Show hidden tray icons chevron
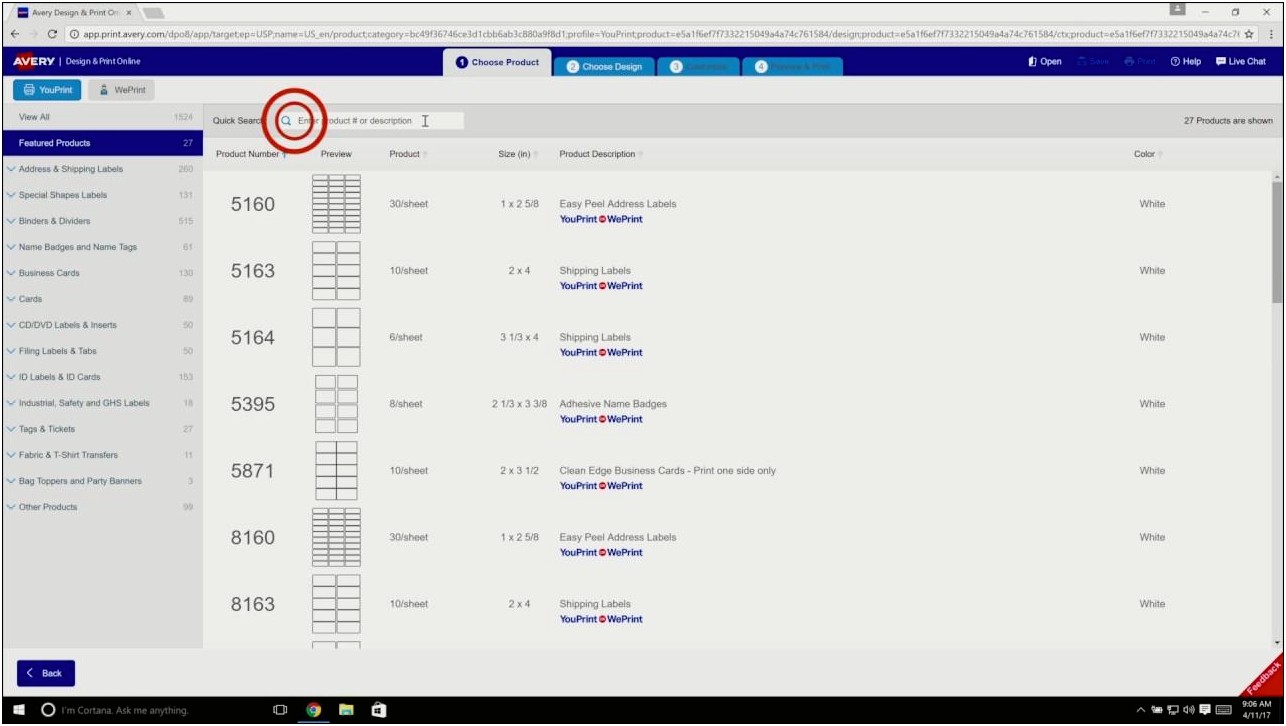Viewport: 1286px width, 726px height. [x=1141, y=710]
